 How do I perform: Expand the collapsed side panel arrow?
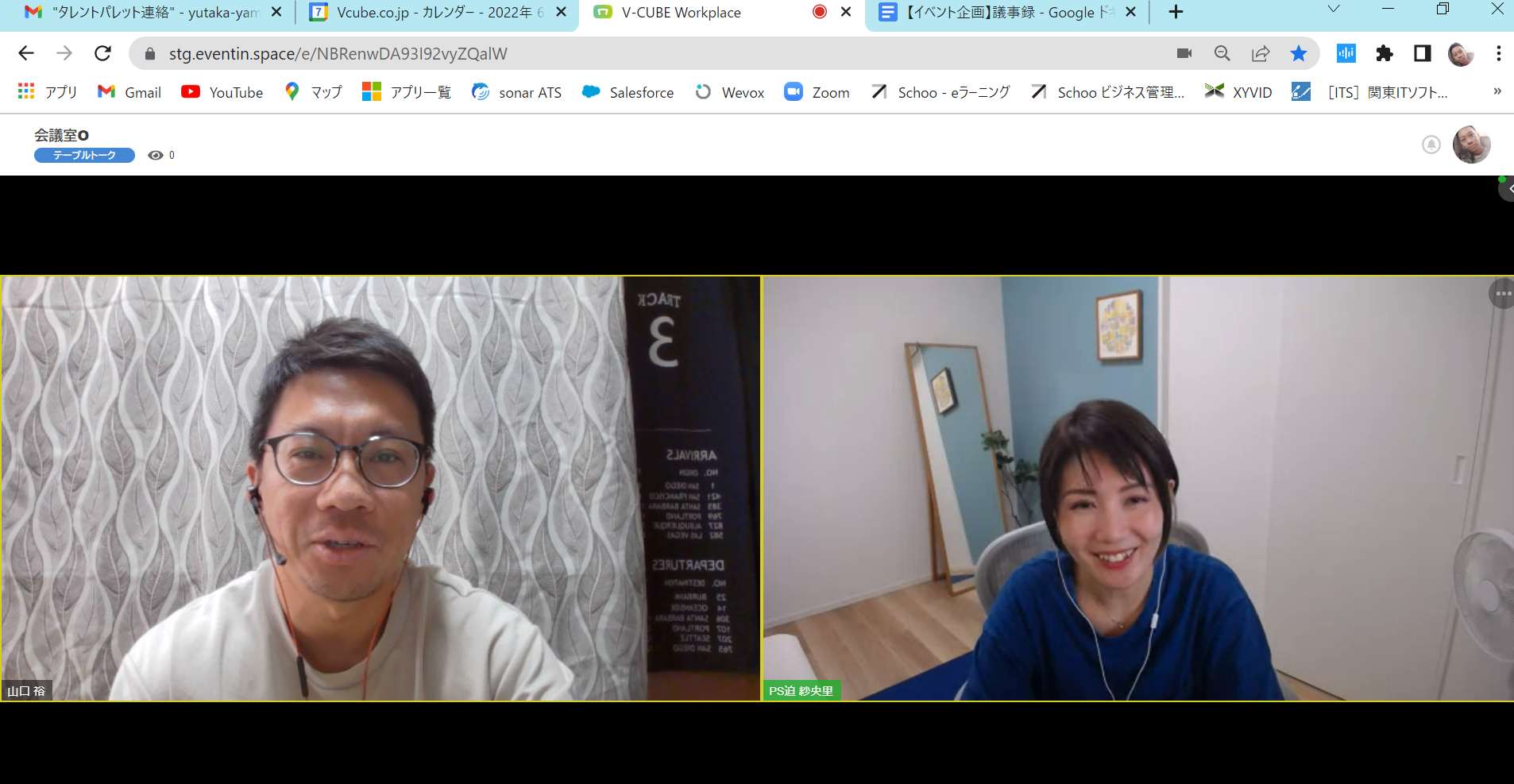pyautogui.click(x=1508, y=189)
